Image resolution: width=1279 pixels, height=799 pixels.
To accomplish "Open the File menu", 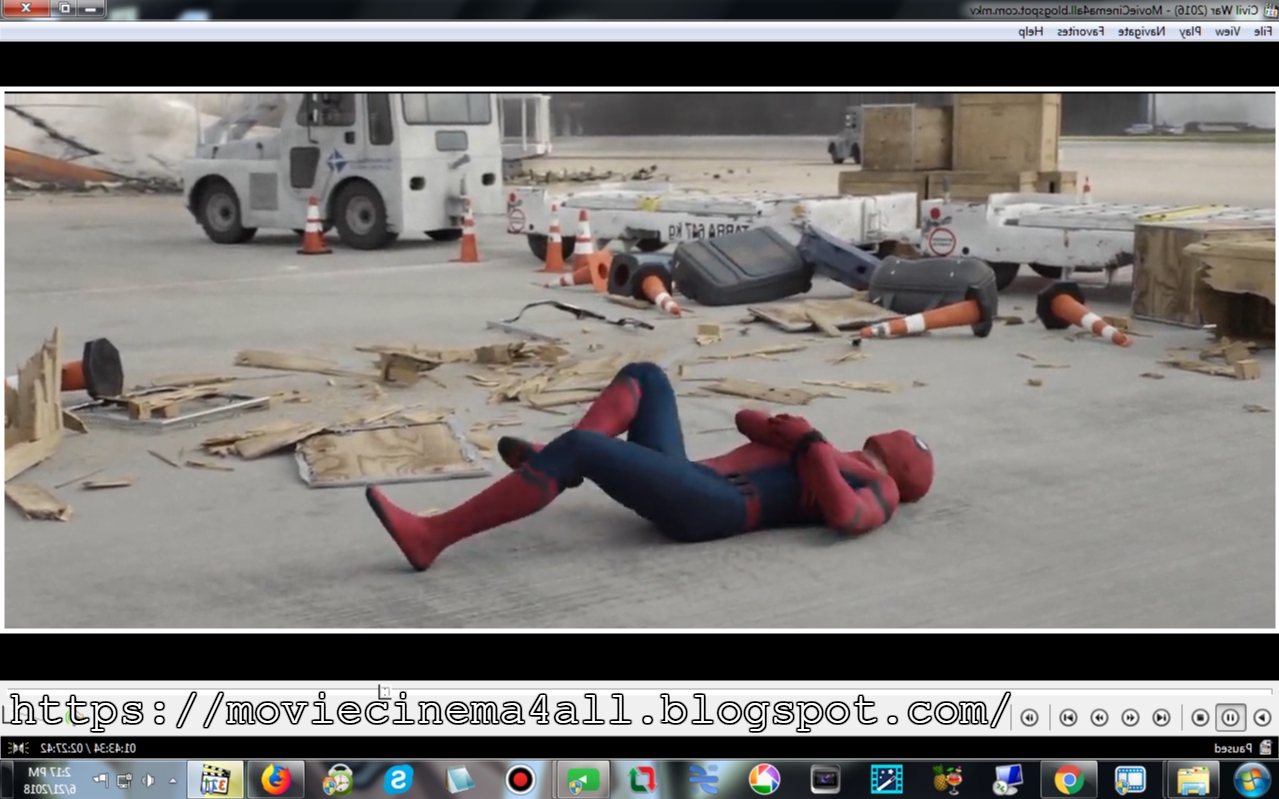I will (1263, 31).
